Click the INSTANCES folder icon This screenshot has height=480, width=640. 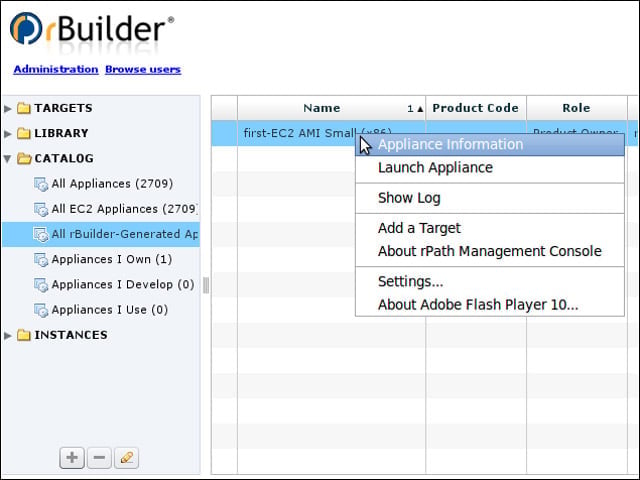click(24, 335)
